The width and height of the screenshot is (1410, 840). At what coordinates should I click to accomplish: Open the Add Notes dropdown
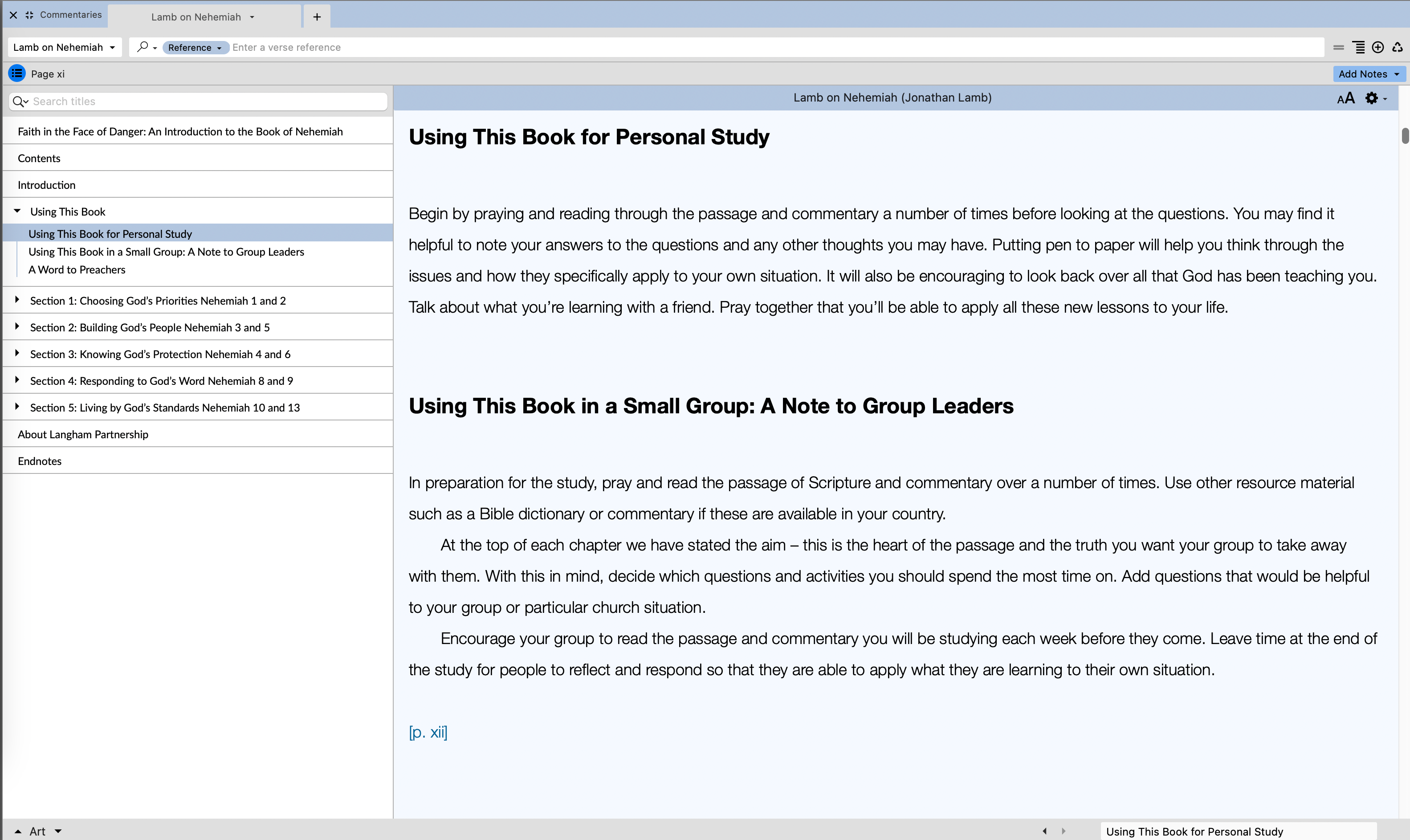point(1368,74)
